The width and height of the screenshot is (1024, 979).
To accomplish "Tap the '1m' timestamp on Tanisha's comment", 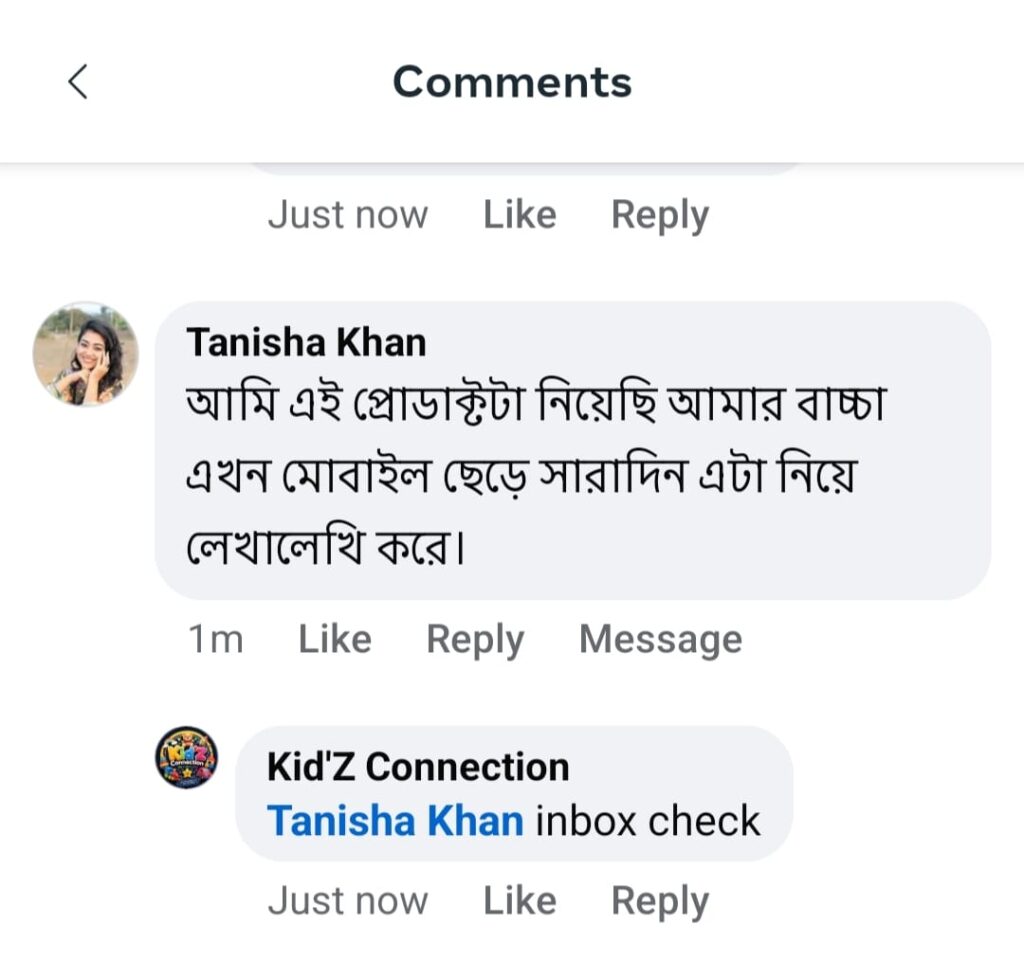I will point(216,639).
